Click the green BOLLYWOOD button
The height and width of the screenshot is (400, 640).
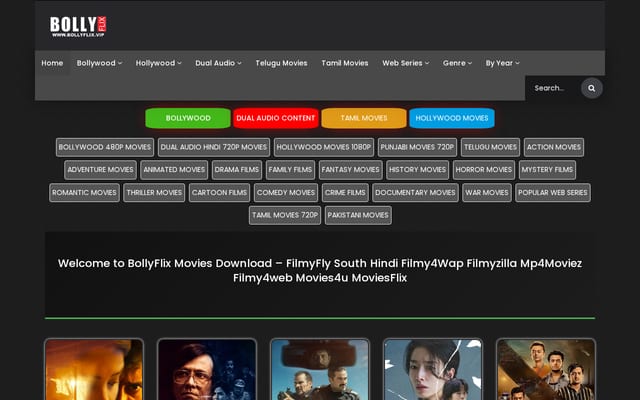[188, 118]
